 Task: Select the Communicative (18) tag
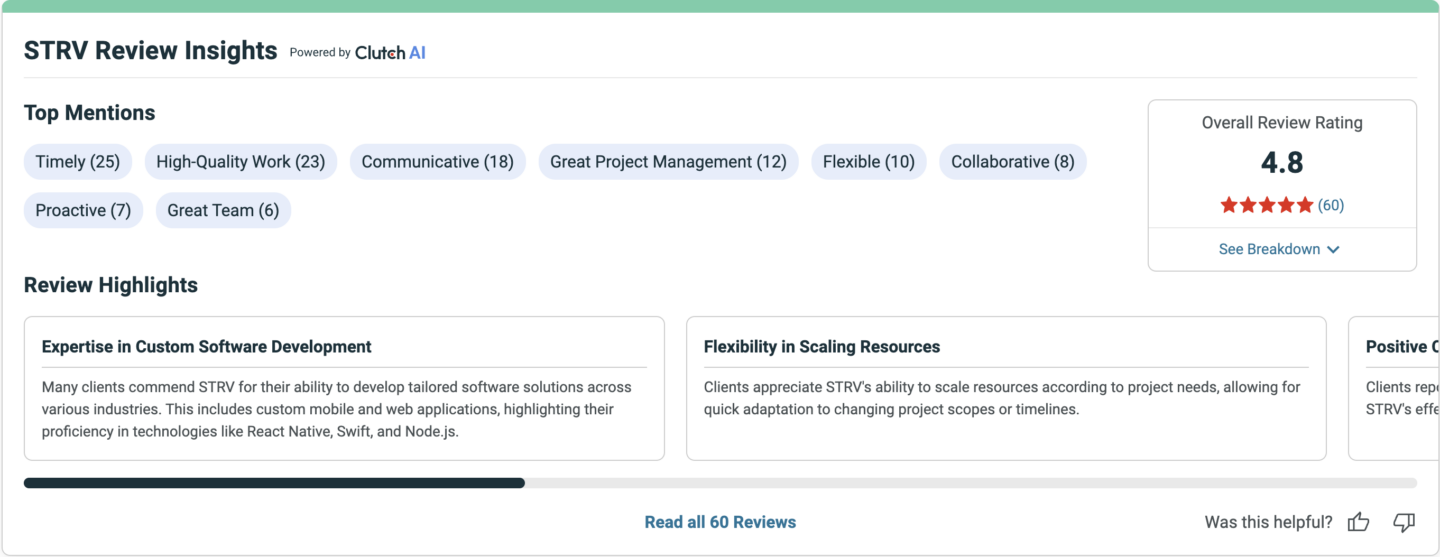(438, 162)
